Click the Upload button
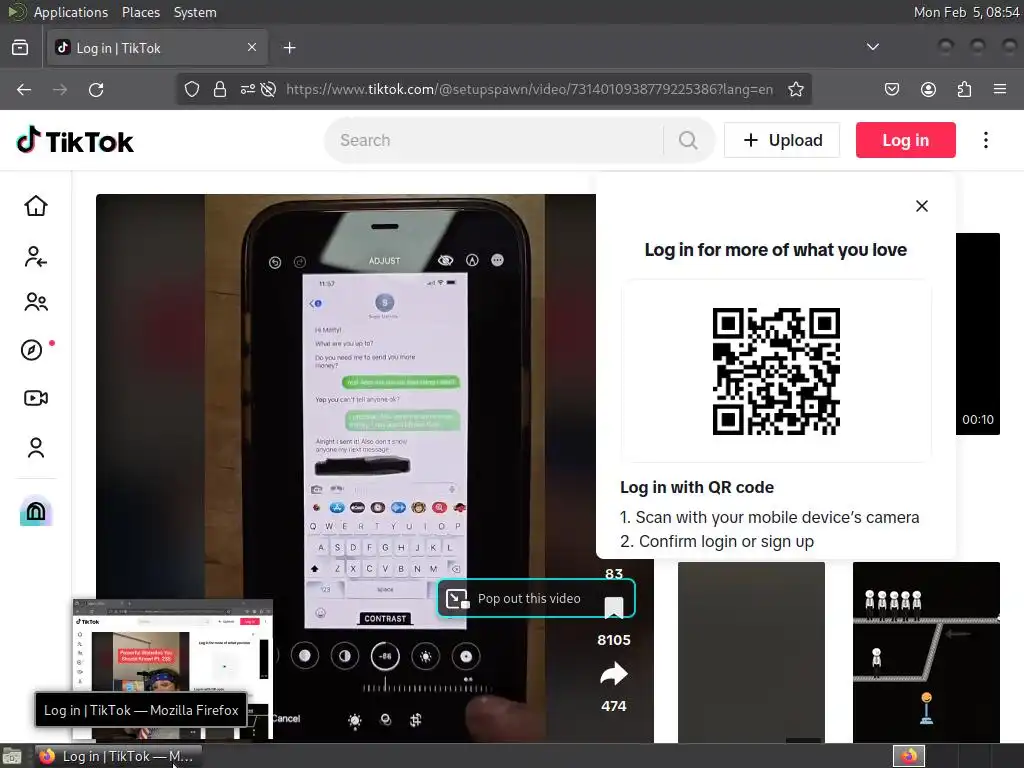The width and height of the screenshot is (1024, 768). click(x=782, y=140)
